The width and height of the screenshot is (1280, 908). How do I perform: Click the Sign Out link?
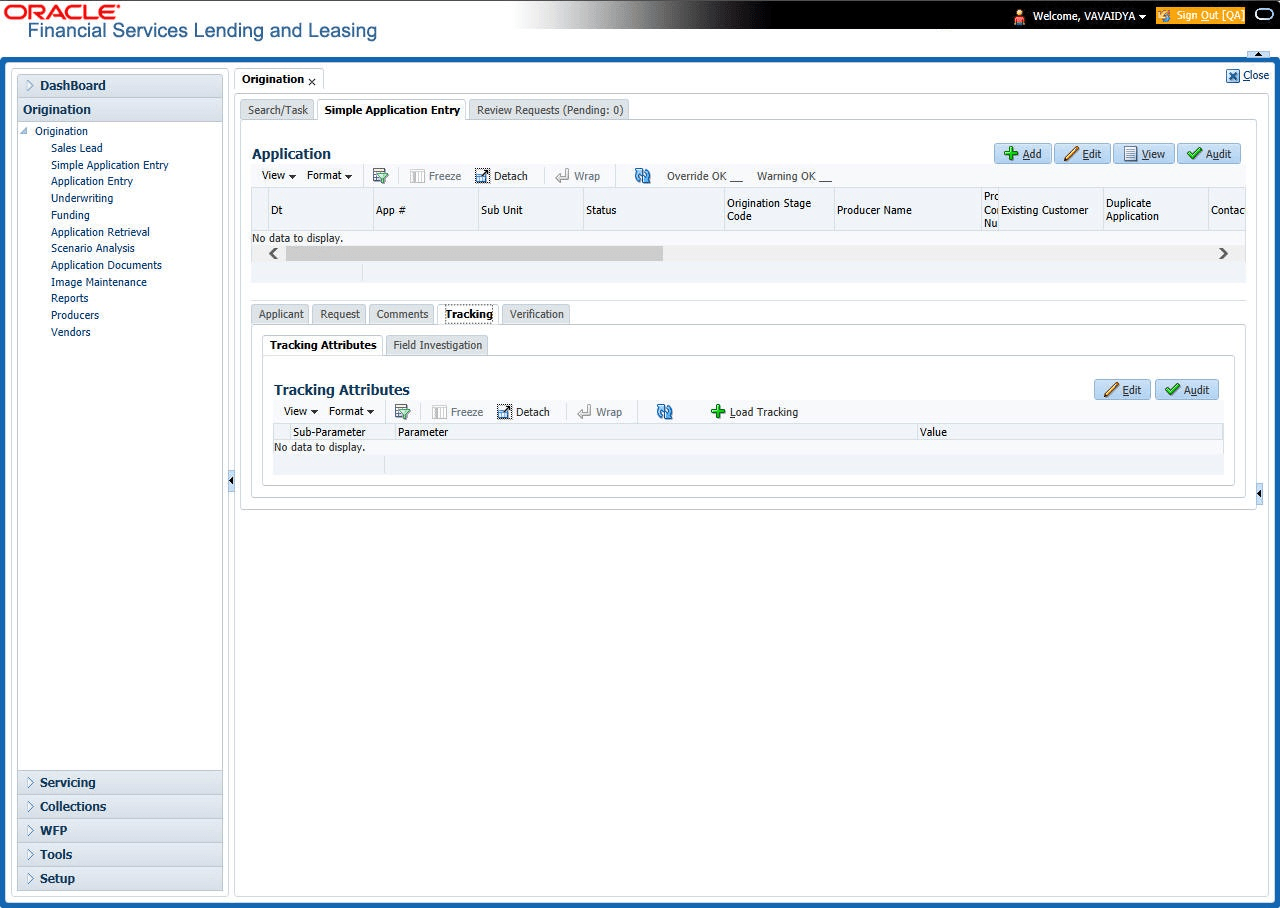[x=1200, y=16]
